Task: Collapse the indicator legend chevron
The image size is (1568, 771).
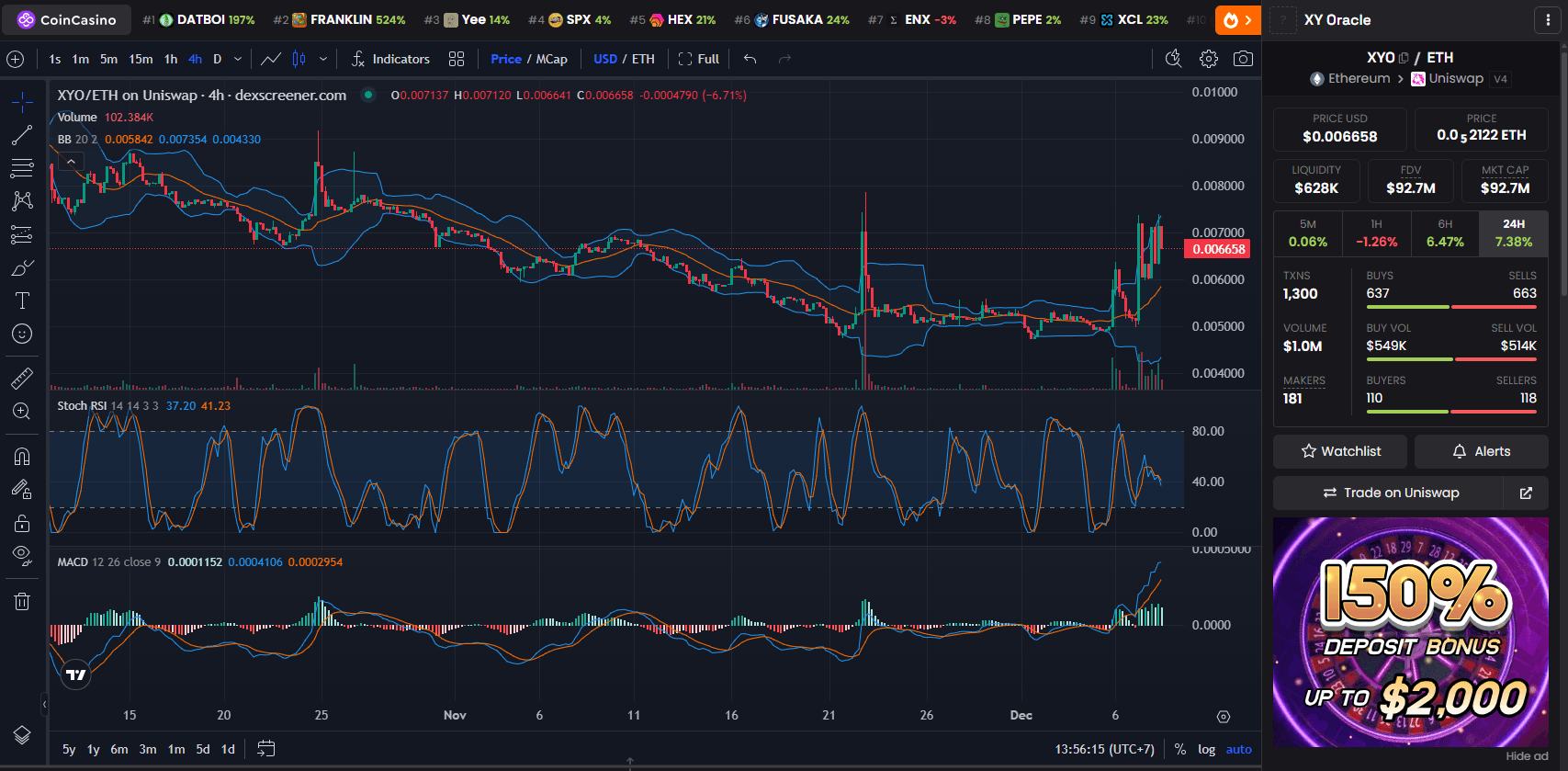Action: [x=71, y=161]
